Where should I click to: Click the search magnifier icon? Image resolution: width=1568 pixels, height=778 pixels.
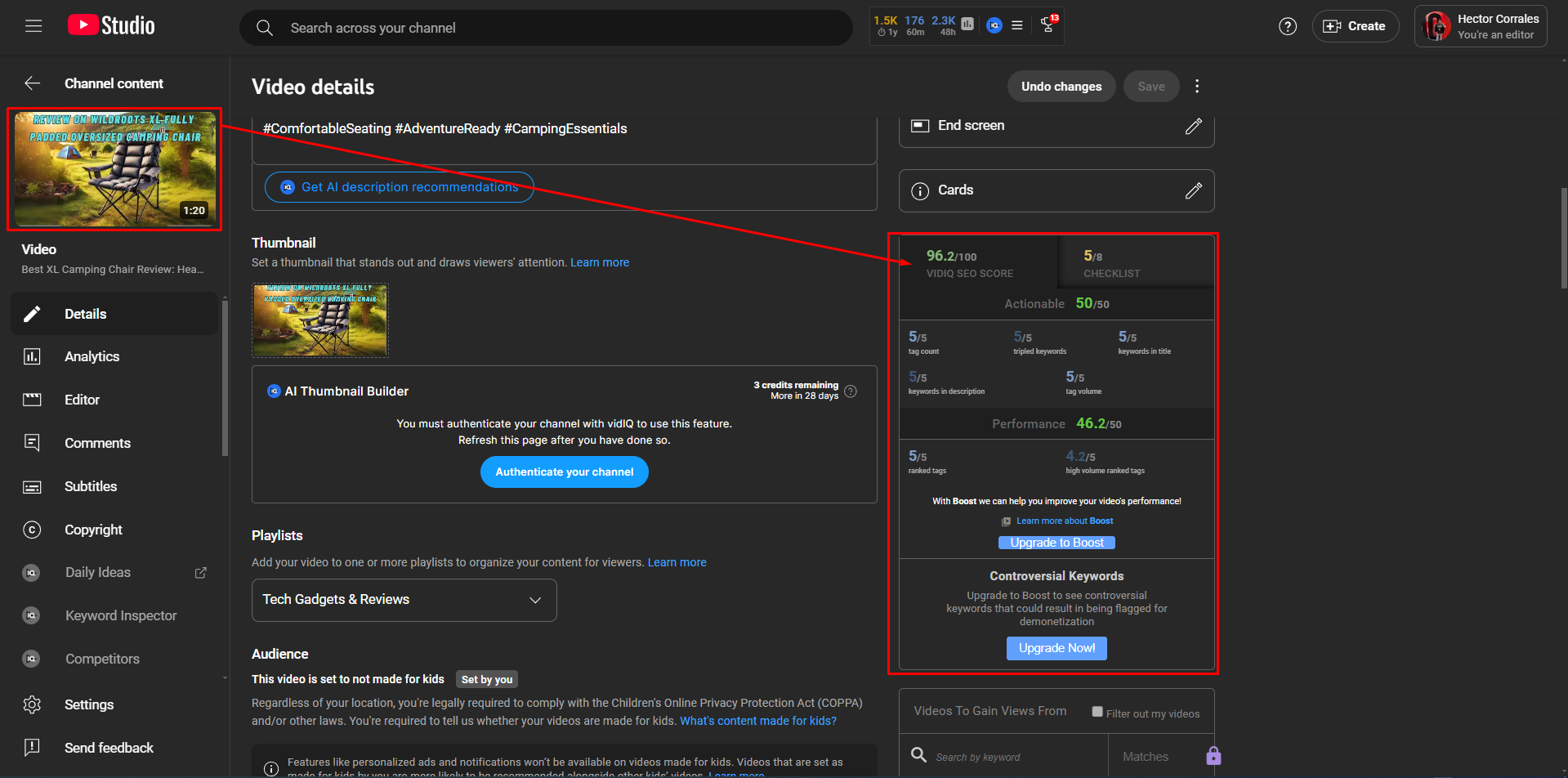pos(264,28)
